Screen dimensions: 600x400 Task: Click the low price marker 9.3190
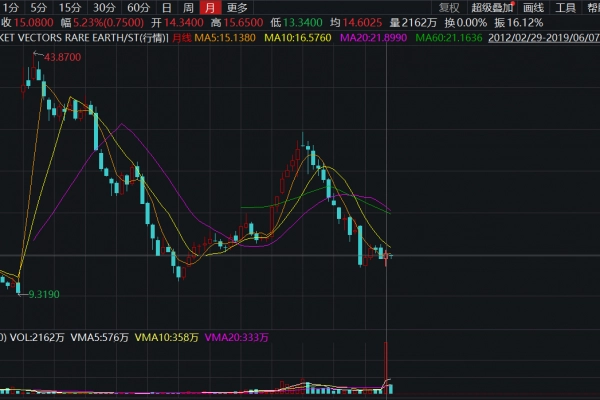(44, 294)
